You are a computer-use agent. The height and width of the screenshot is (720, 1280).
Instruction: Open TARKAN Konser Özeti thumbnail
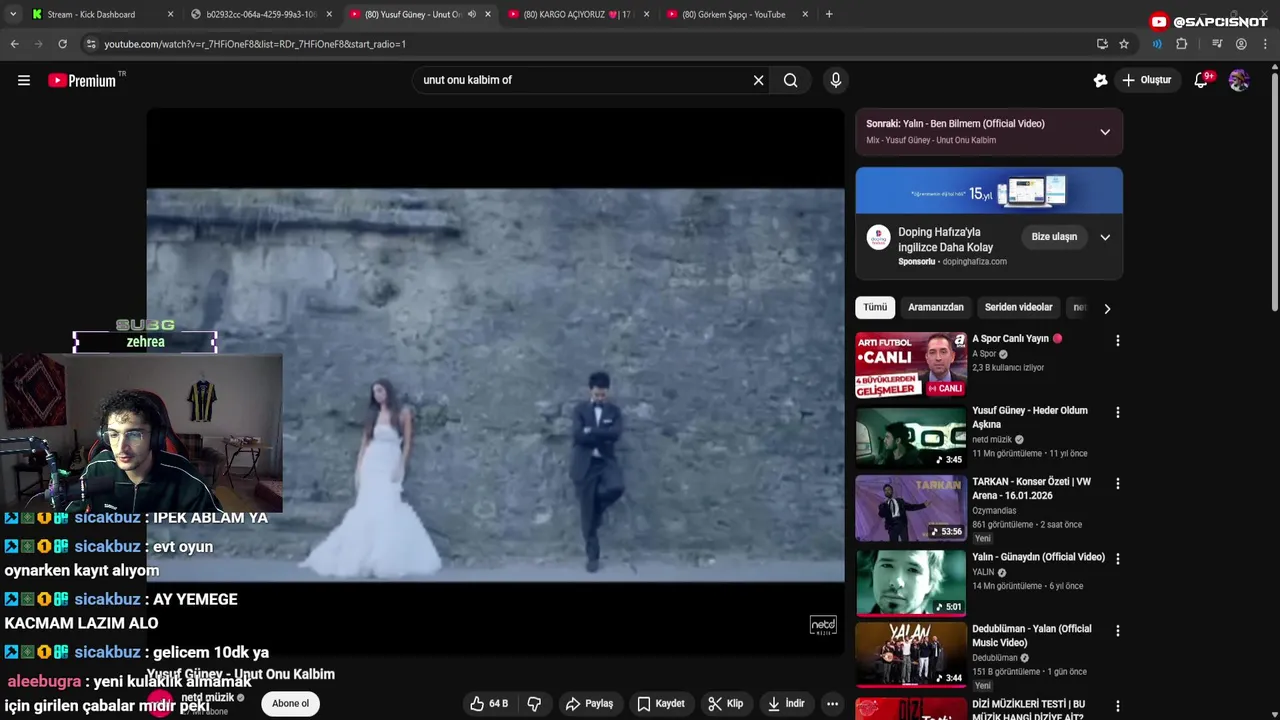911,508
